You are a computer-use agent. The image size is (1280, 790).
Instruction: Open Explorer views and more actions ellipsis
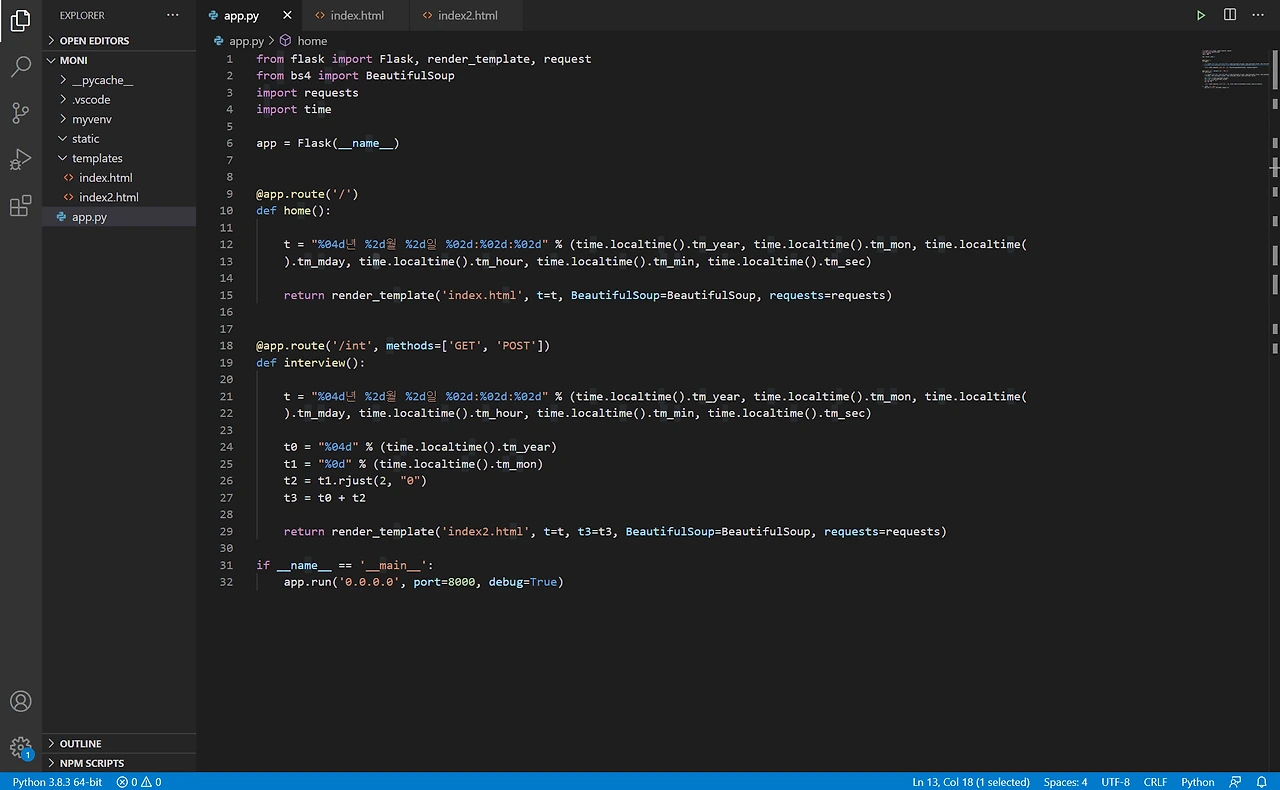[173, 15]
